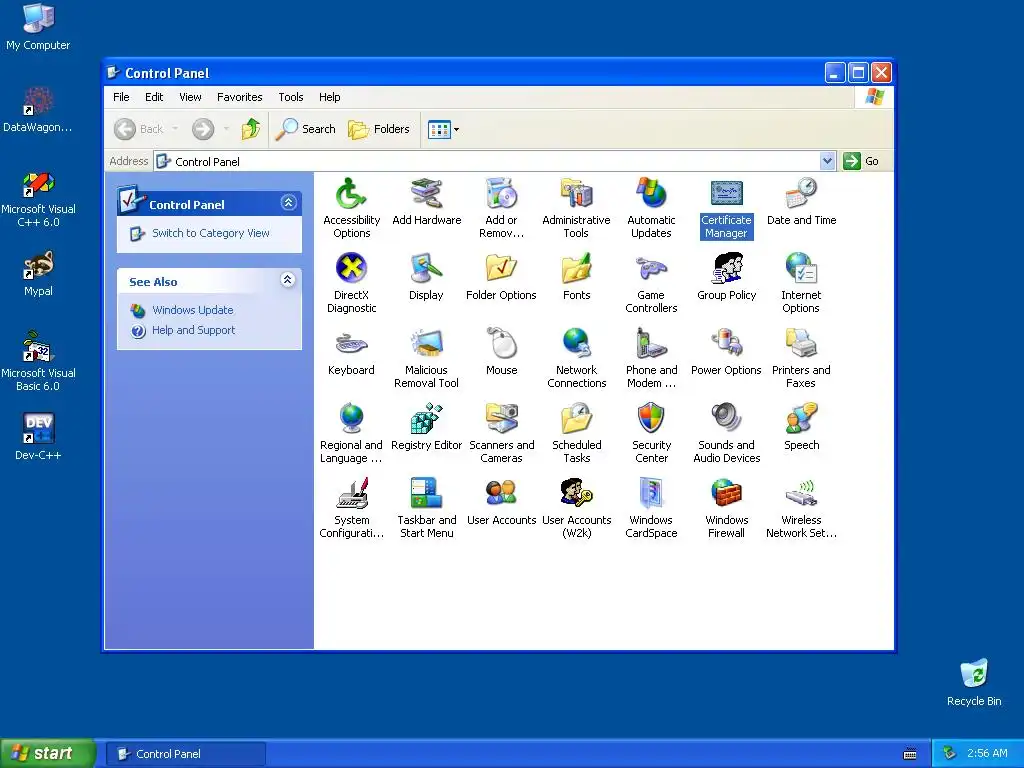The image size is (1024, 768).
Task: Expand the Back button history arrow
Action: click(175, 129)
